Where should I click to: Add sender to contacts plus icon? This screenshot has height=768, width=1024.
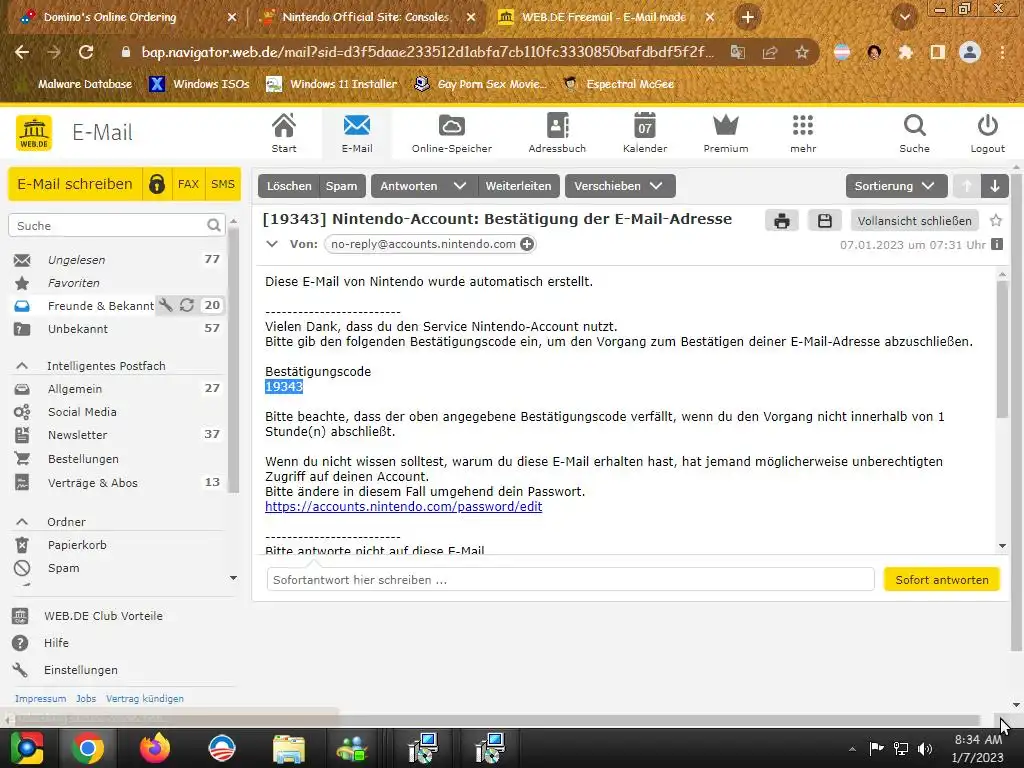click(x=527, y=244)
